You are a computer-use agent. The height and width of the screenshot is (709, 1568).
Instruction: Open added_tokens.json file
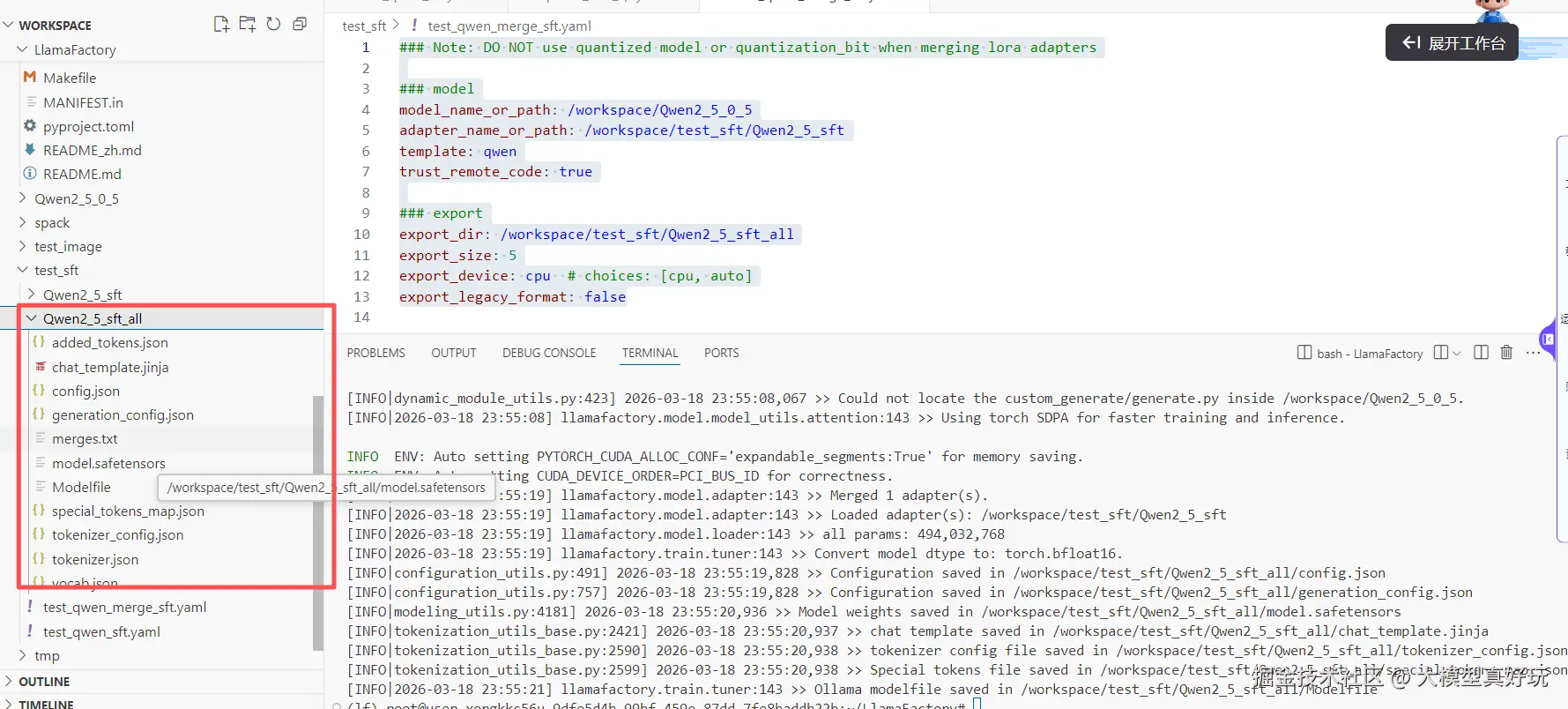pyautogui.click(x=109, y=342)
